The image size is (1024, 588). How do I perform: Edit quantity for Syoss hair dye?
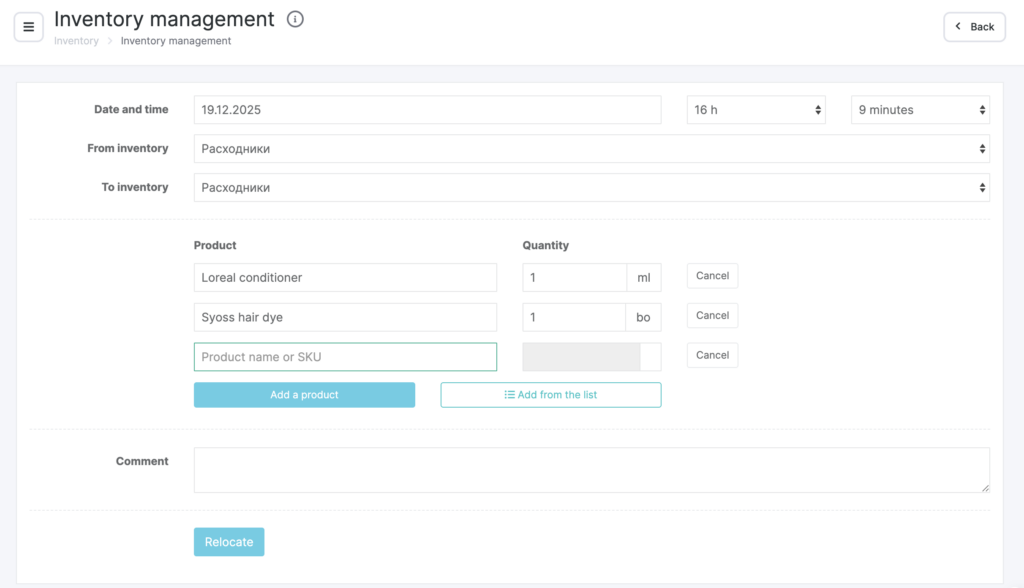(574, 318)
